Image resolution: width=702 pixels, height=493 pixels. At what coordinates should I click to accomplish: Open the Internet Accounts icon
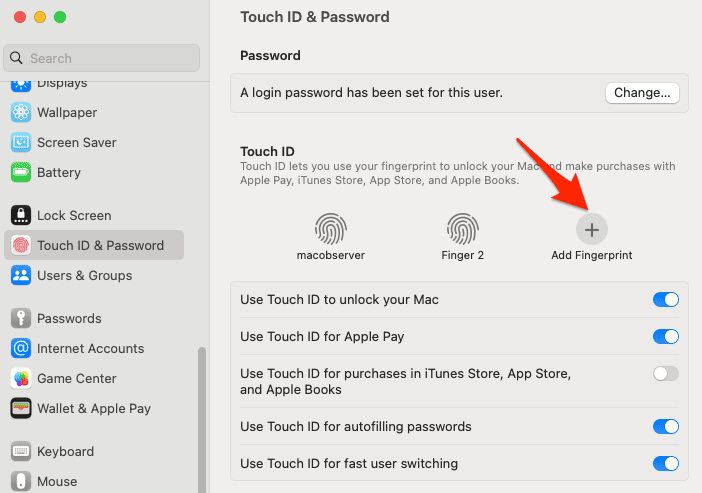coord(21,348)
